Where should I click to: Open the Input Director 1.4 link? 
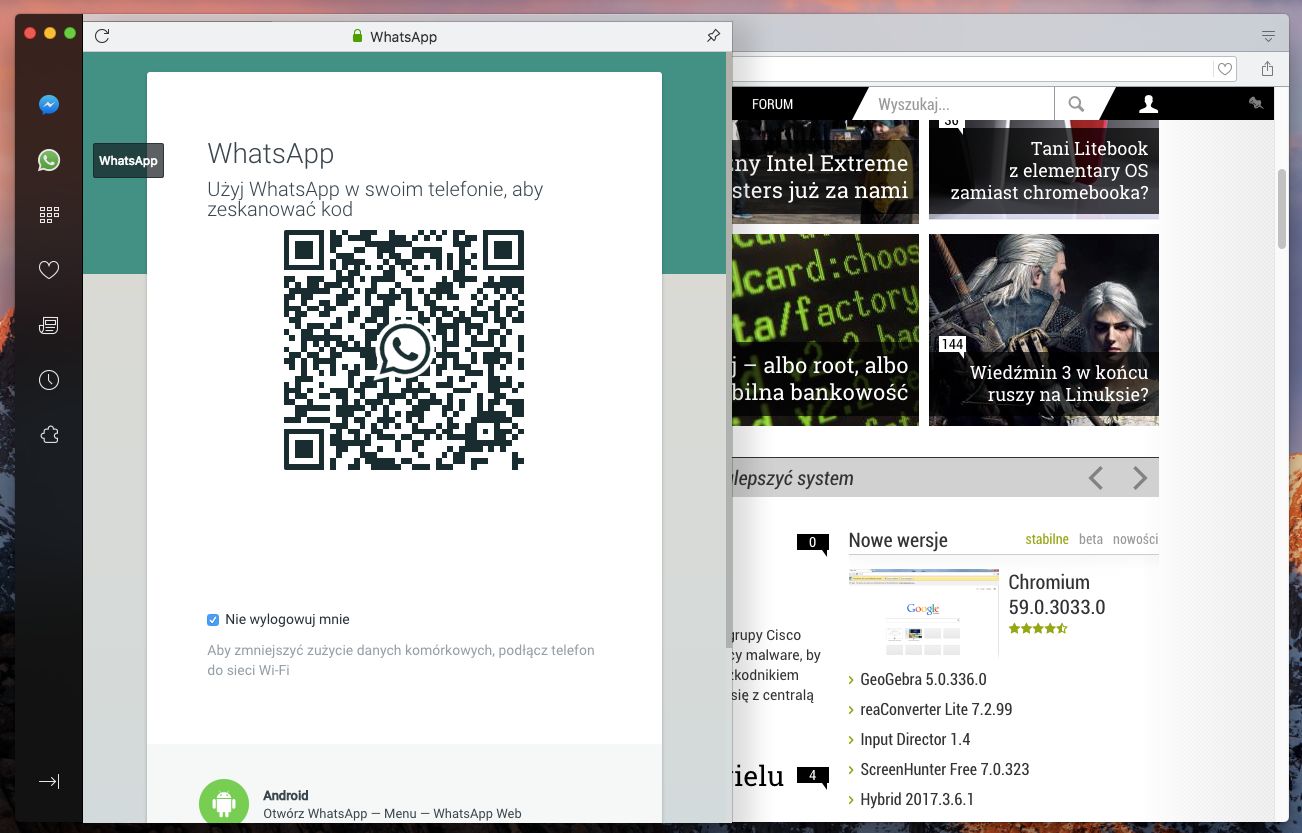pyautogui.click(x=915, y=739)
